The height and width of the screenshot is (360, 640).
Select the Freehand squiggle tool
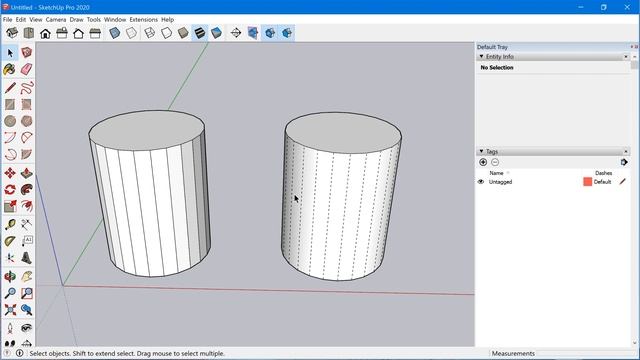pyautogui.click(x=27, y=88)
